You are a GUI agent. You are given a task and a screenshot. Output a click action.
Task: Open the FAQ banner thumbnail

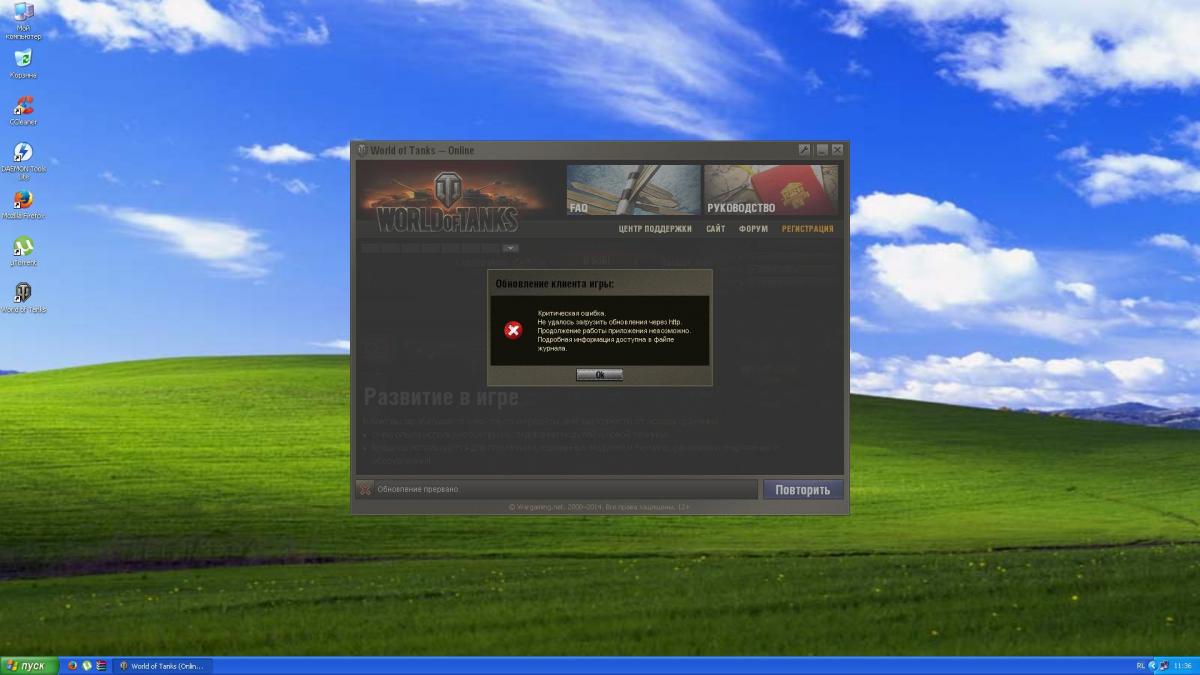point(633,190)
